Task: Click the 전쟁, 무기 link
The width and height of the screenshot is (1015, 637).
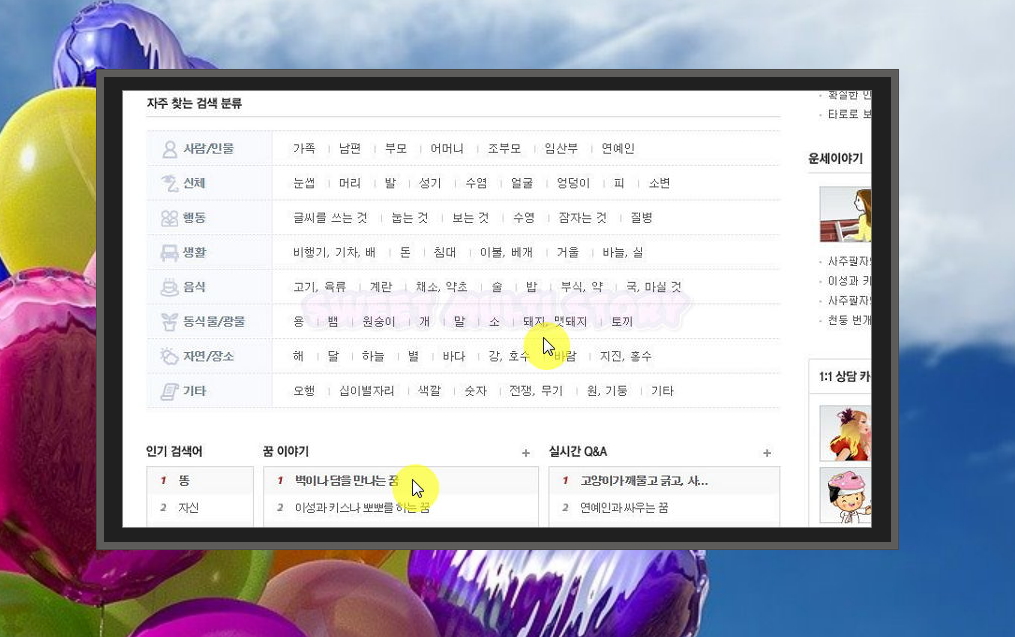Action: (536, 390)
